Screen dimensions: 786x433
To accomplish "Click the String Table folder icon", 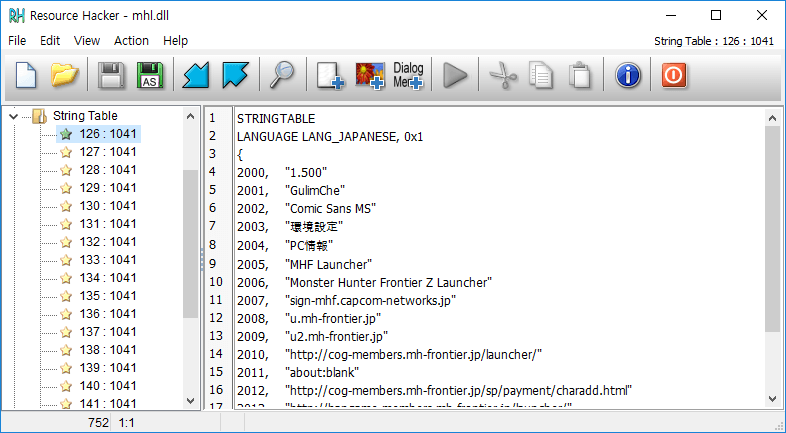I will coord(40,116).
